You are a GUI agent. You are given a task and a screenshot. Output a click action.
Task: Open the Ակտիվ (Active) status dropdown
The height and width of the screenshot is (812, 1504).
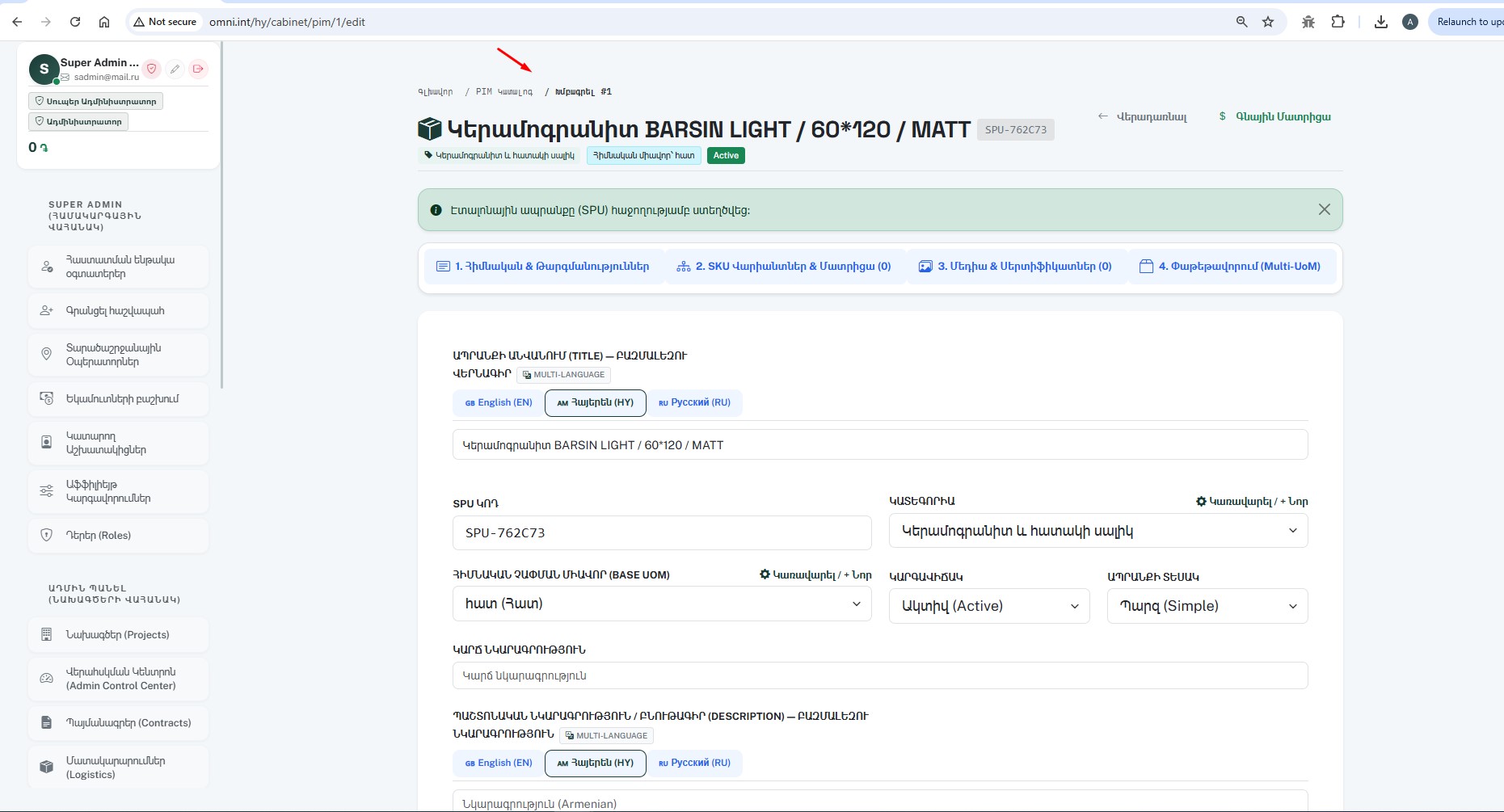pos(989,606)
